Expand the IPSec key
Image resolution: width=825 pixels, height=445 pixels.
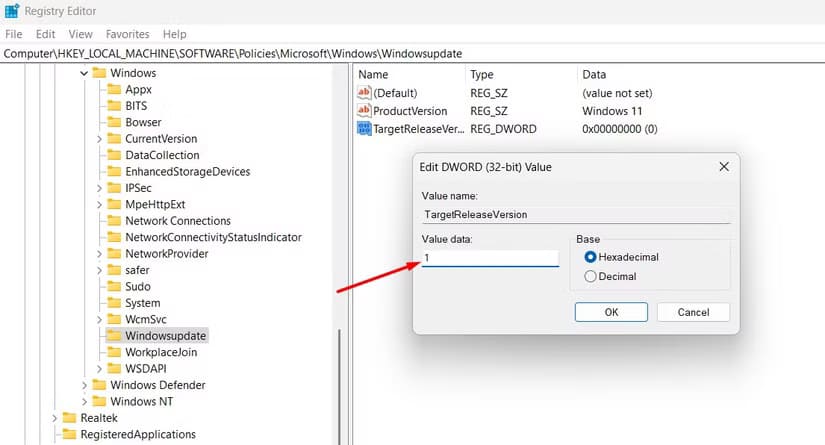(x=99, y=188)
